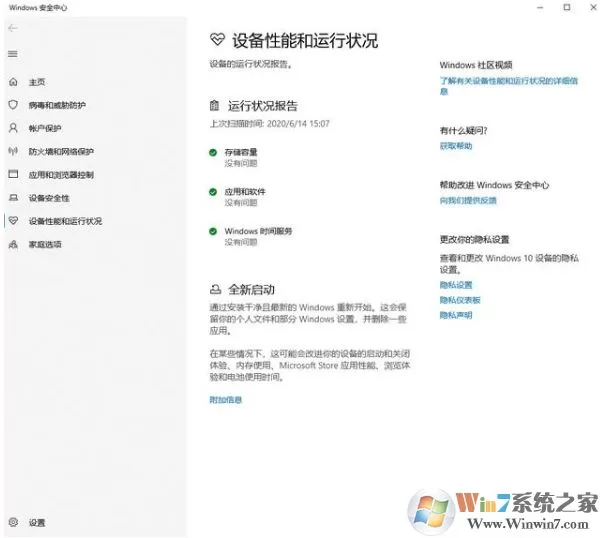Viewport: 605px width, 538px height.
Task: Close the Windows 安全中心 window
Action: coord(593,7)
